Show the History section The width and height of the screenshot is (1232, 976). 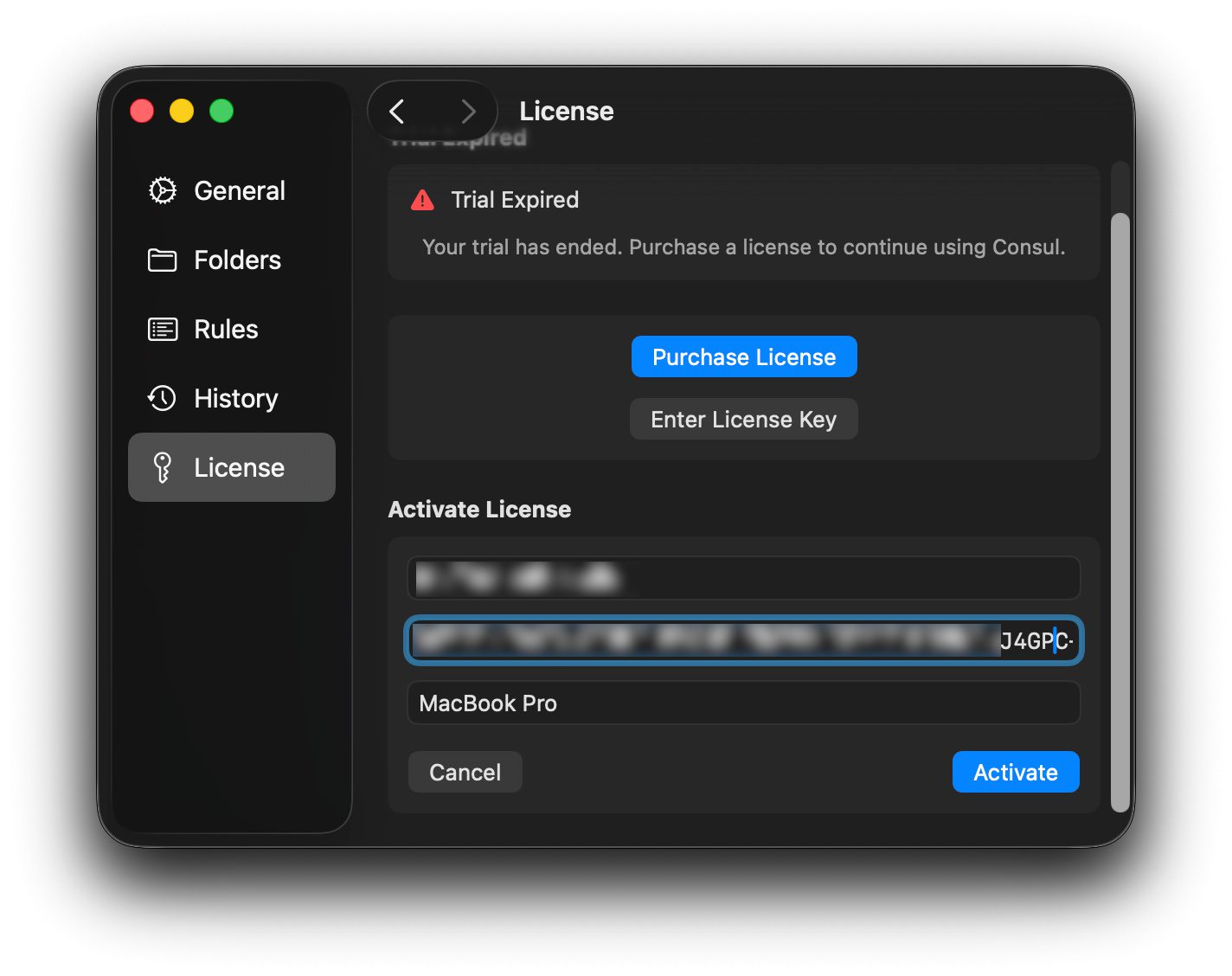click(232, 398)
